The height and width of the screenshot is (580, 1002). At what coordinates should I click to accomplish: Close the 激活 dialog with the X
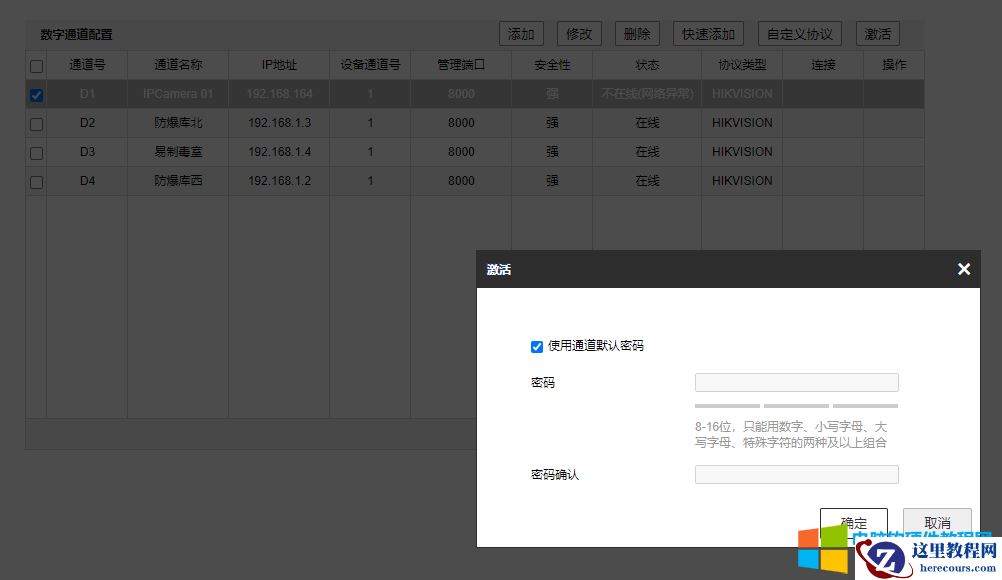pos(963,269)
